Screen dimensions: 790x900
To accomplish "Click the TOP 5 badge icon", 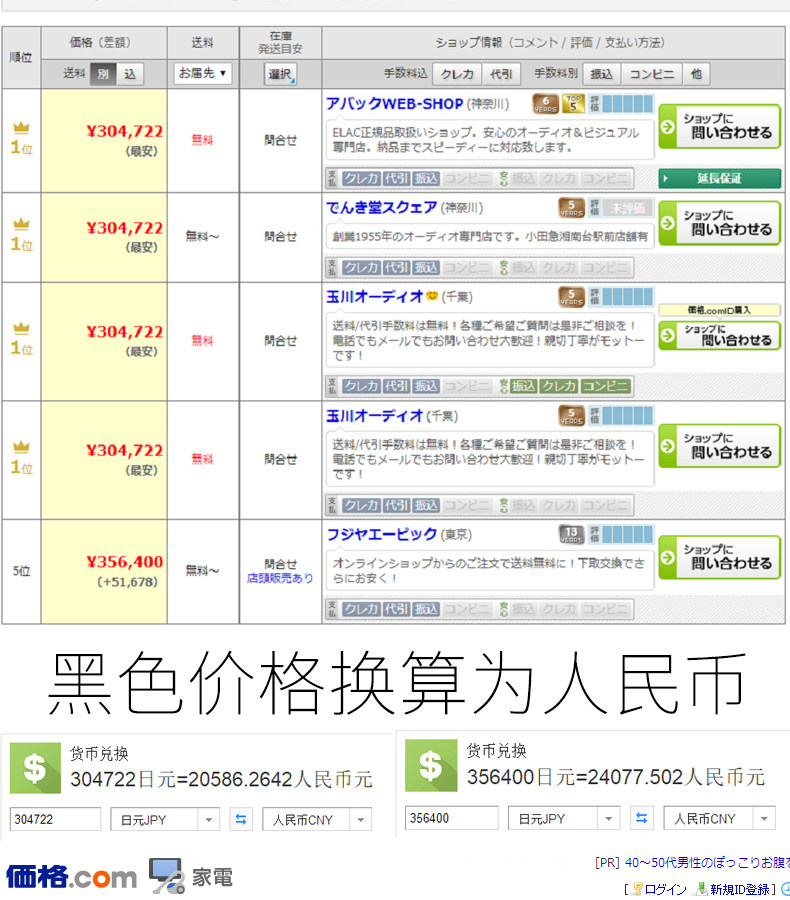I will pyautogui.click(x=573, y=103).
